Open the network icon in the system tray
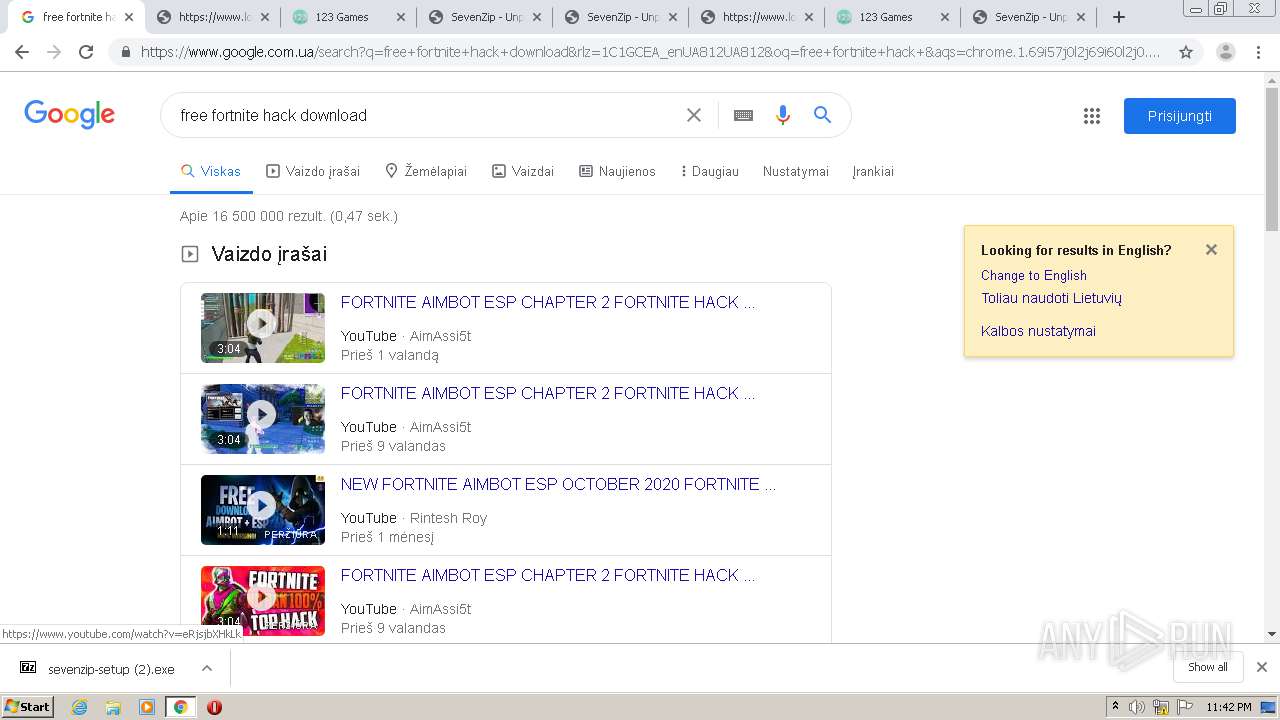This screenshot has width=1280, height=720. pos(1160,707)
